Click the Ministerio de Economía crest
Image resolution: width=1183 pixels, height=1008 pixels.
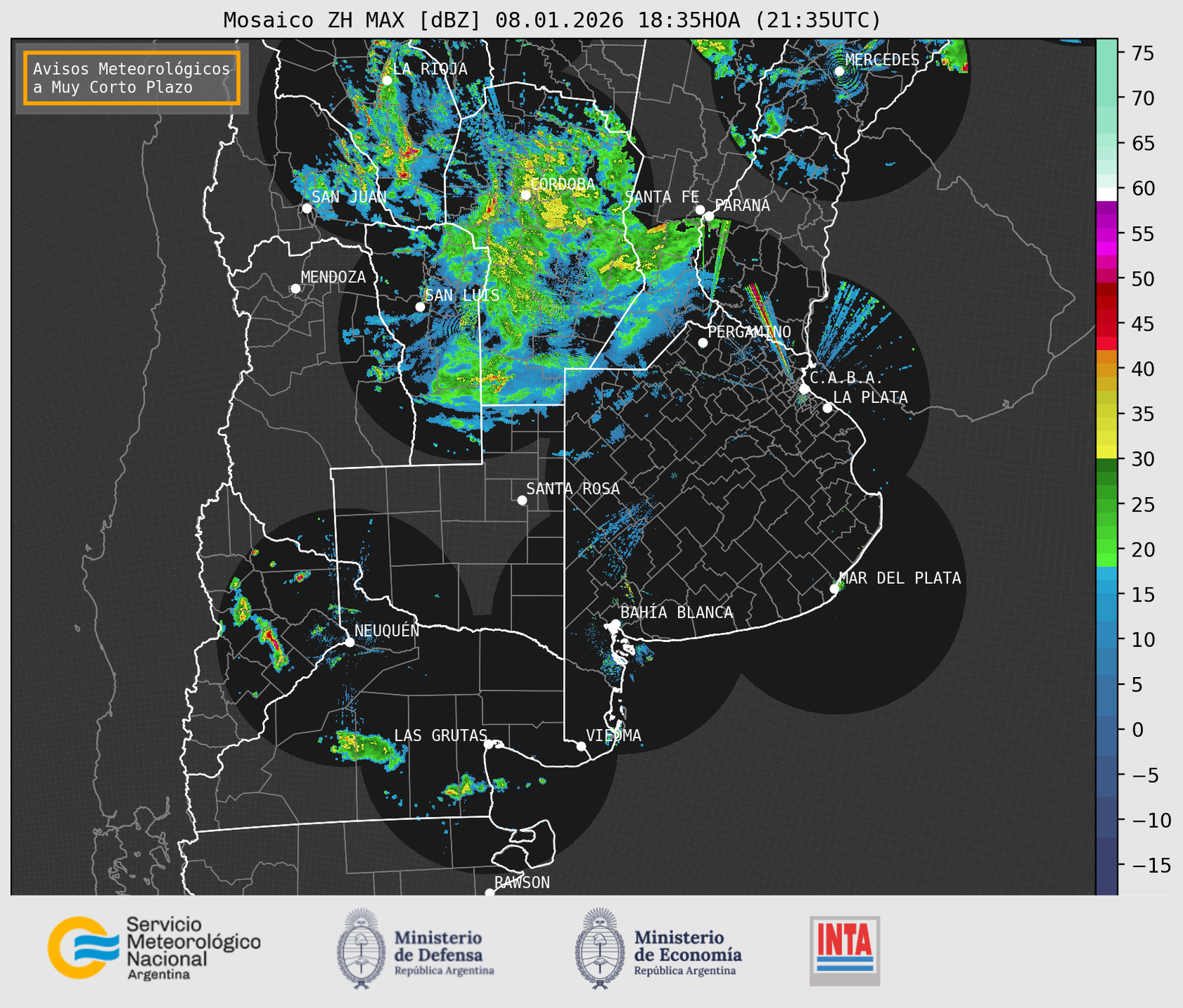(x=600, y=948)
